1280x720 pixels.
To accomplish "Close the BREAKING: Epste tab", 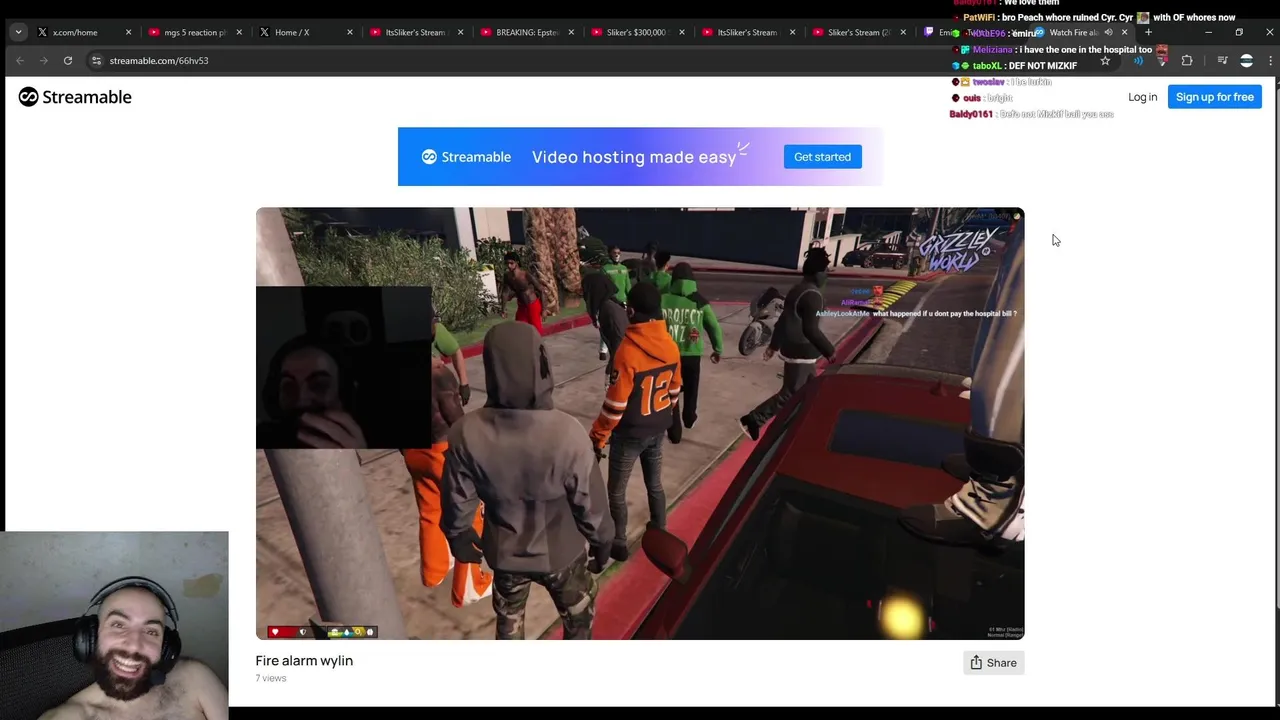I will [x=571, y=32].
